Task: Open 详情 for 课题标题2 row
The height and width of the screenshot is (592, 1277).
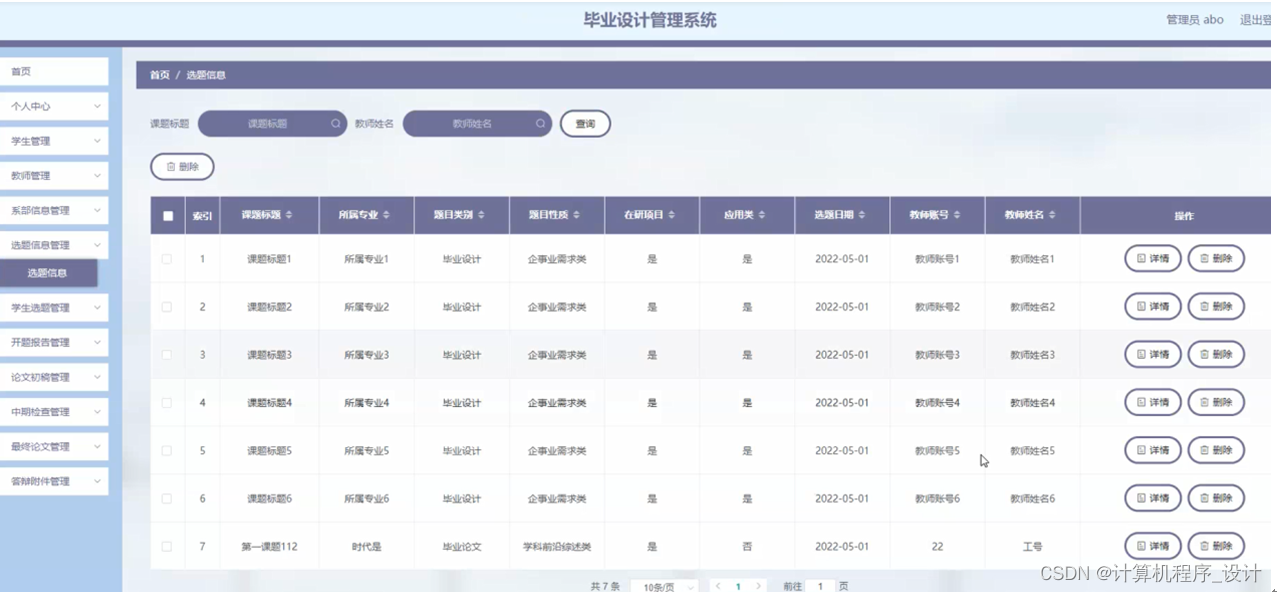Action: (x=1153, y=307)
